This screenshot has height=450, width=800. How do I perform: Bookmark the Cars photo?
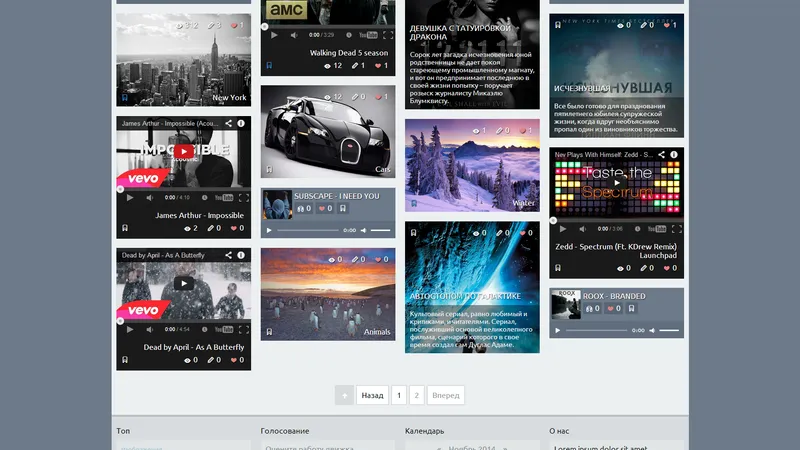pos(269,169)
